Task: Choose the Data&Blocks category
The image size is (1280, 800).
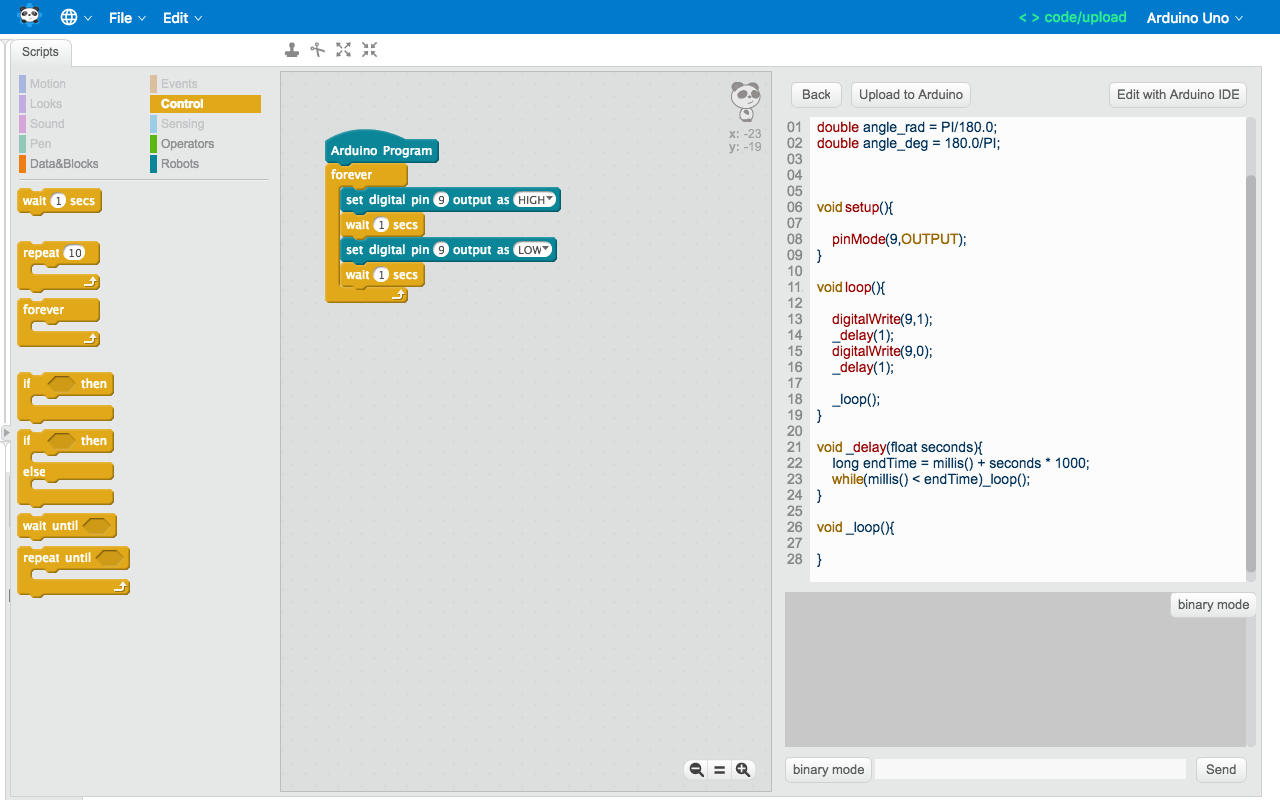Action: 64,164
